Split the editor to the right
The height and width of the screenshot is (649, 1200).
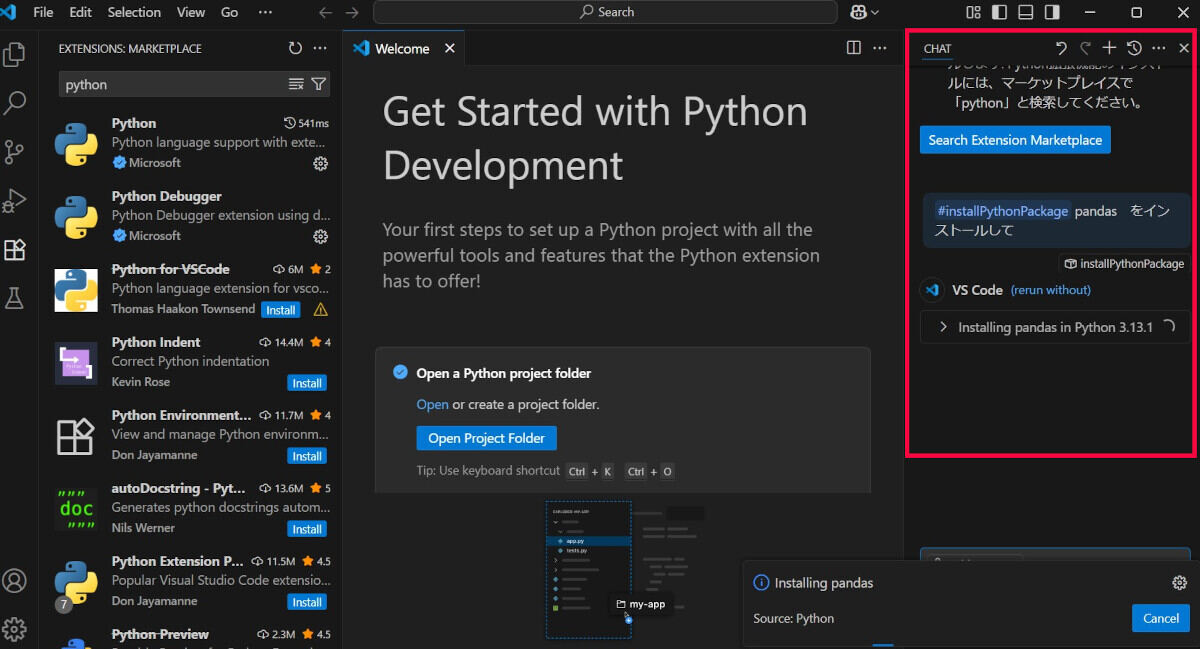tap(854, 48)
